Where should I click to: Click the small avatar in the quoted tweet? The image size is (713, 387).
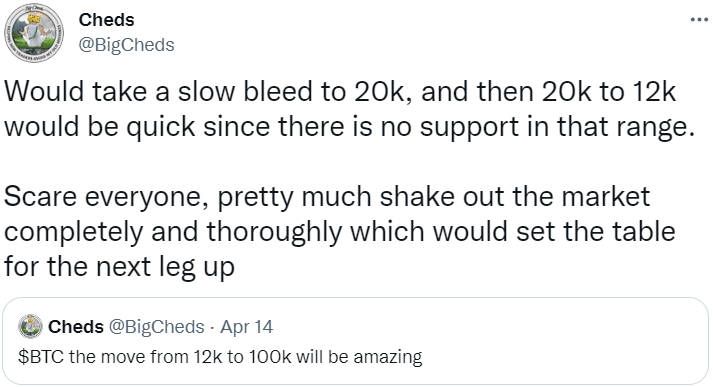(30, 326)
